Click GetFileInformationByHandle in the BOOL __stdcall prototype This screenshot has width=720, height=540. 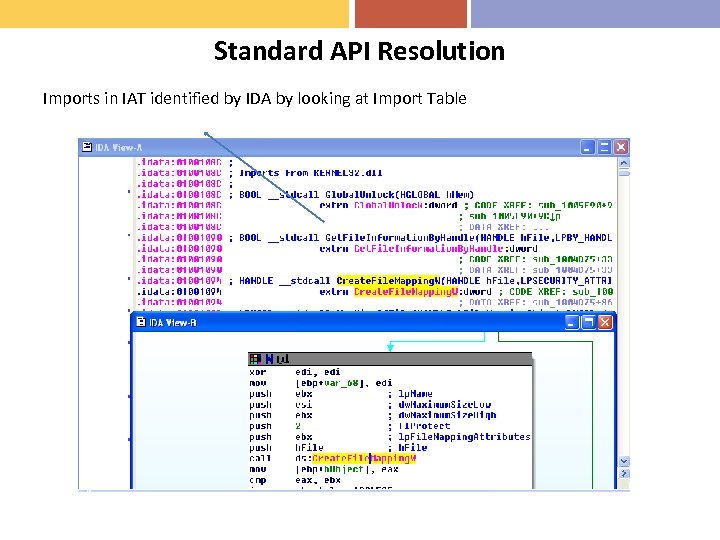pyautogui.click(x=400, y=238)
